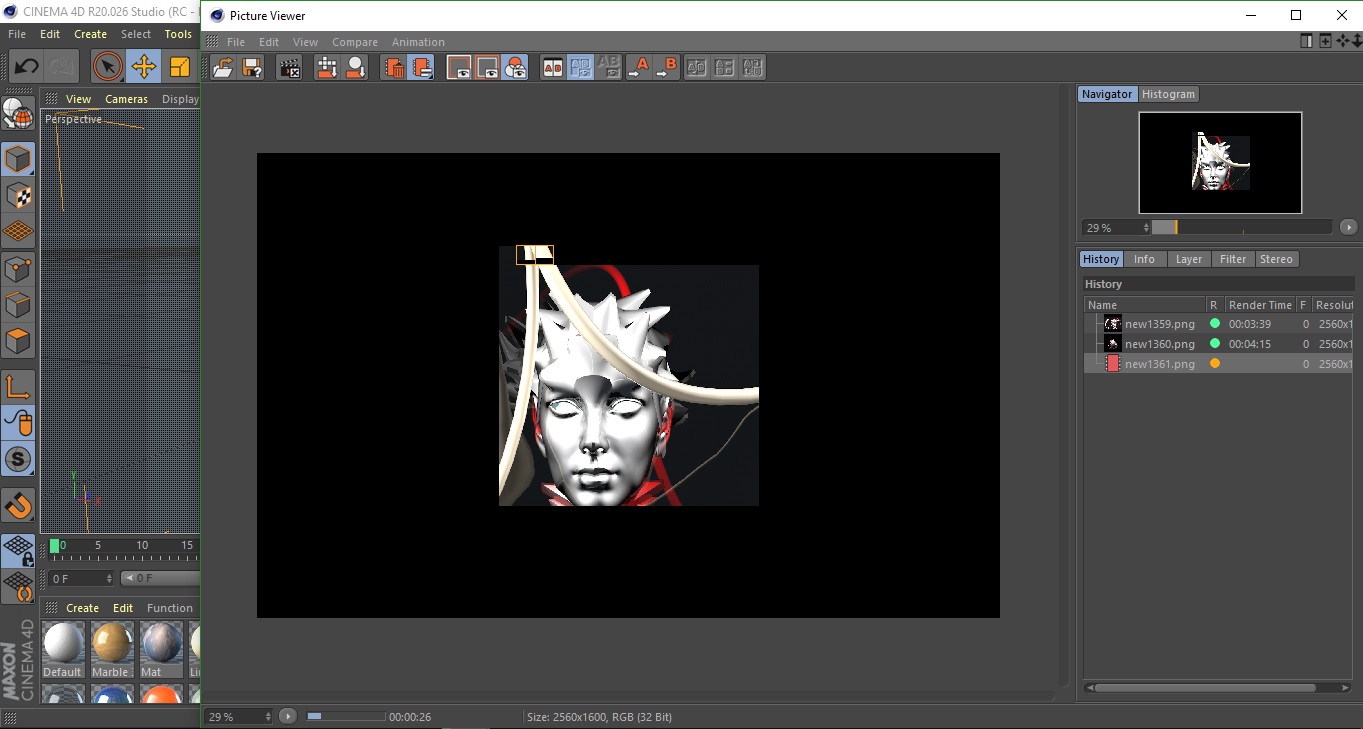Open the Animation menu
Screen dimensions: 1363x729
coord(418,42)
